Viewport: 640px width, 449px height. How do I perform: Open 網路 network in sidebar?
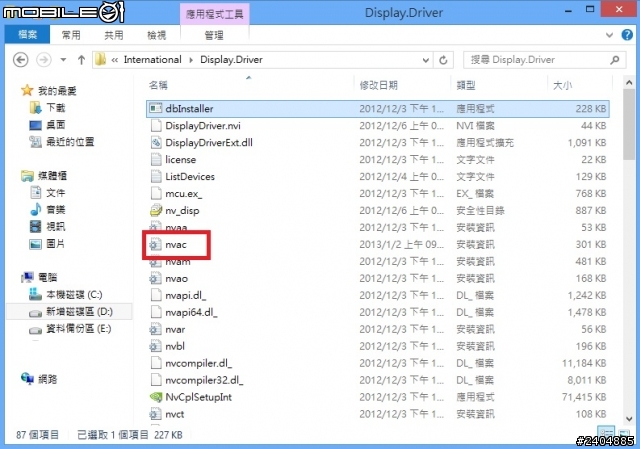coord(47,379)
